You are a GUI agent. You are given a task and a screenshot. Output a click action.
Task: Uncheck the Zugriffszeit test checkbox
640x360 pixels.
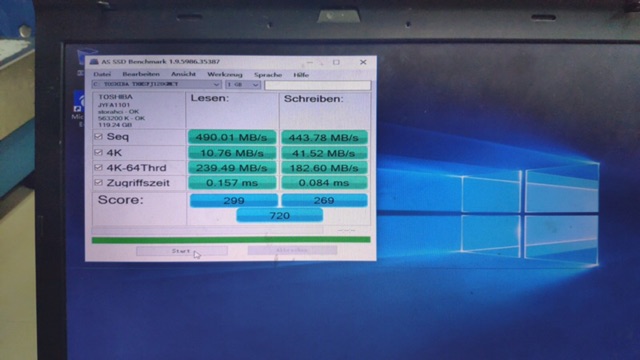pos(98,182)
